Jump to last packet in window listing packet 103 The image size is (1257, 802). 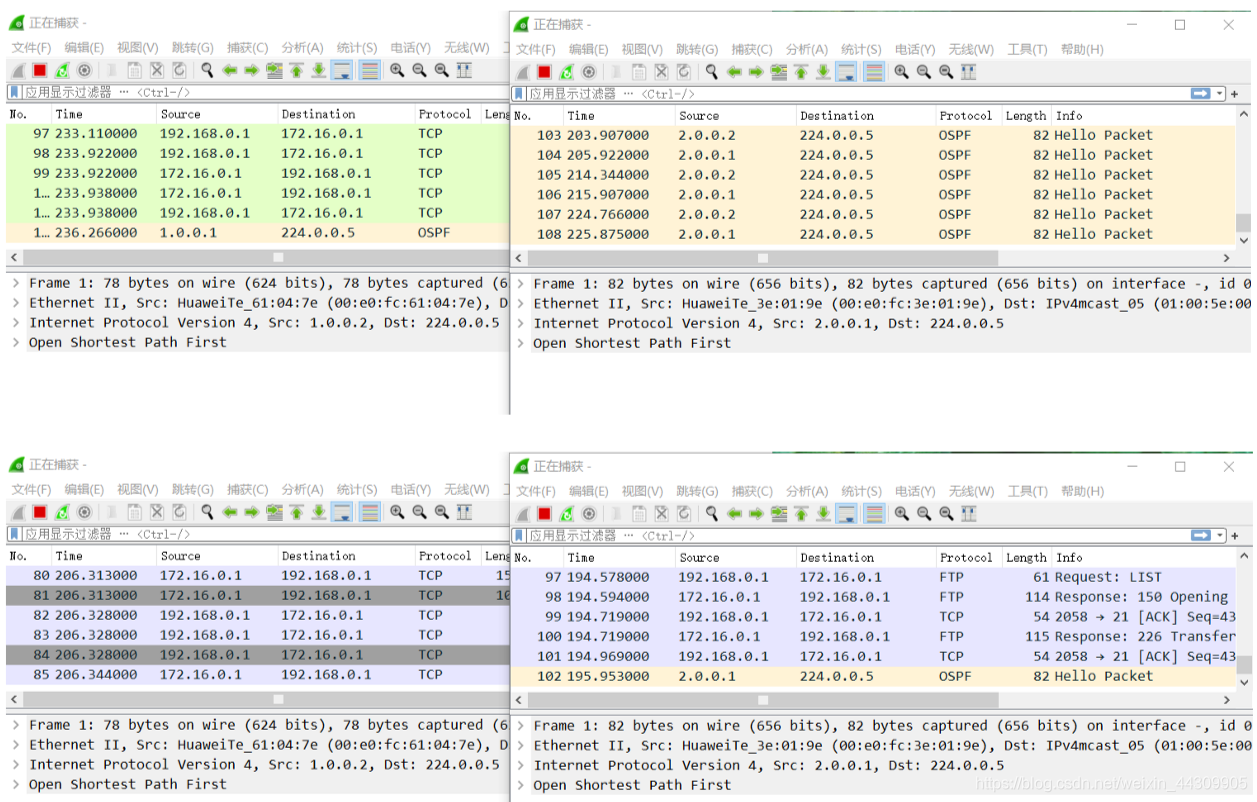pyautogui.click(x=823, y=72)
